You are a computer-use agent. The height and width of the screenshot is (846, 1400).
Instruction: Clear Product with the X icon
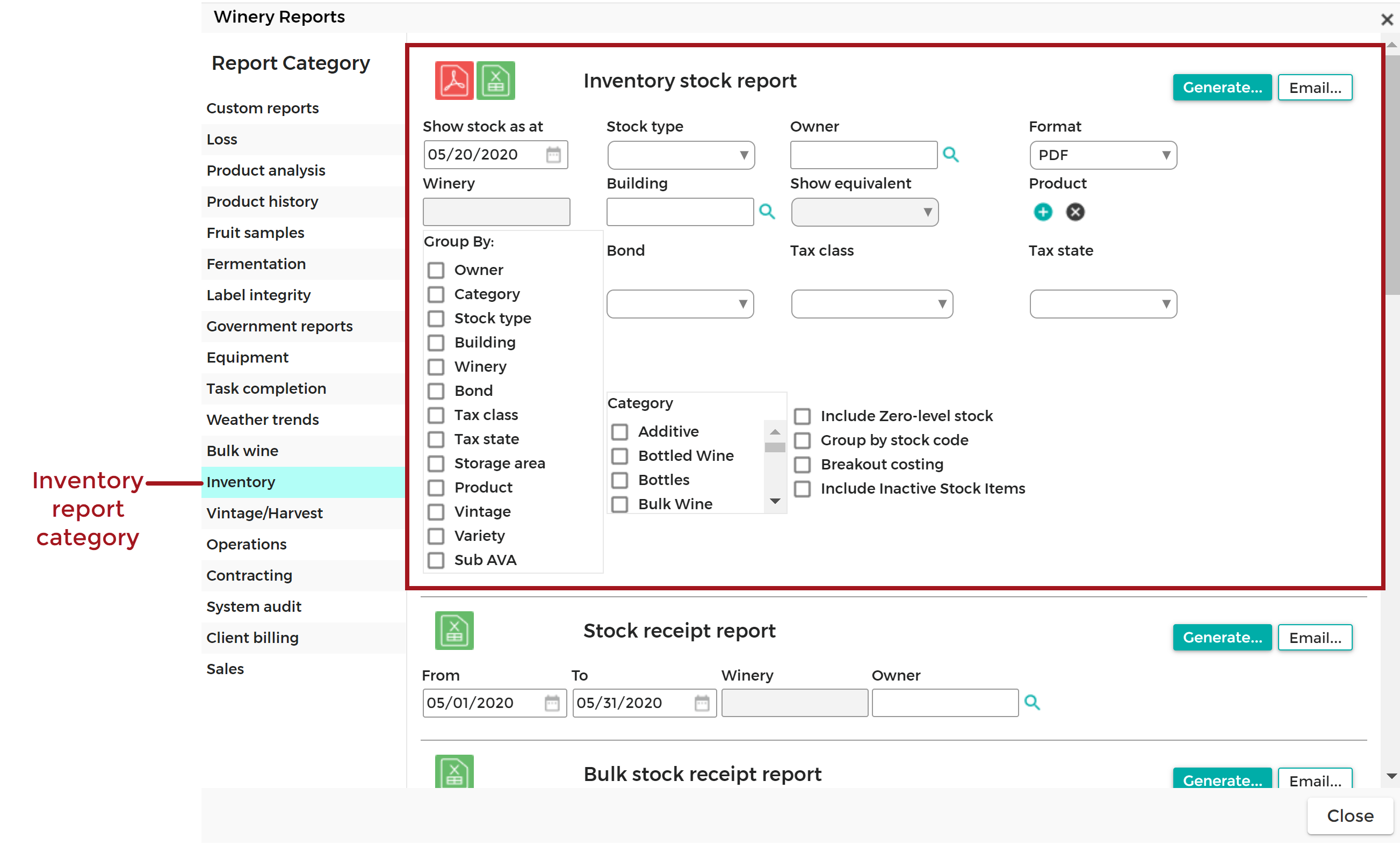[1074, 212]
